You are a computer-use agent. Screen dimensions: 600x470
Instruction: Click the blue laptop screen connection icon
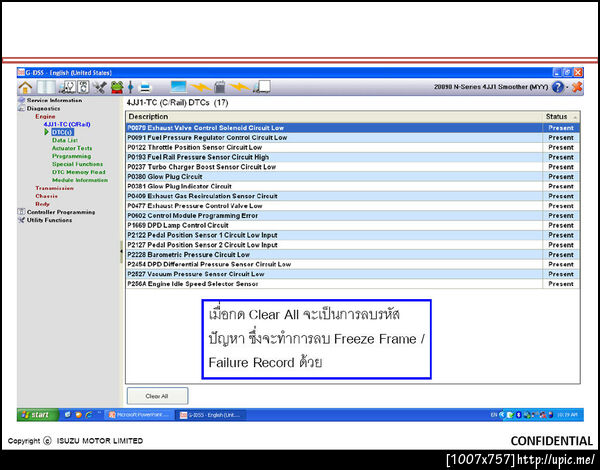coord(178,87)
